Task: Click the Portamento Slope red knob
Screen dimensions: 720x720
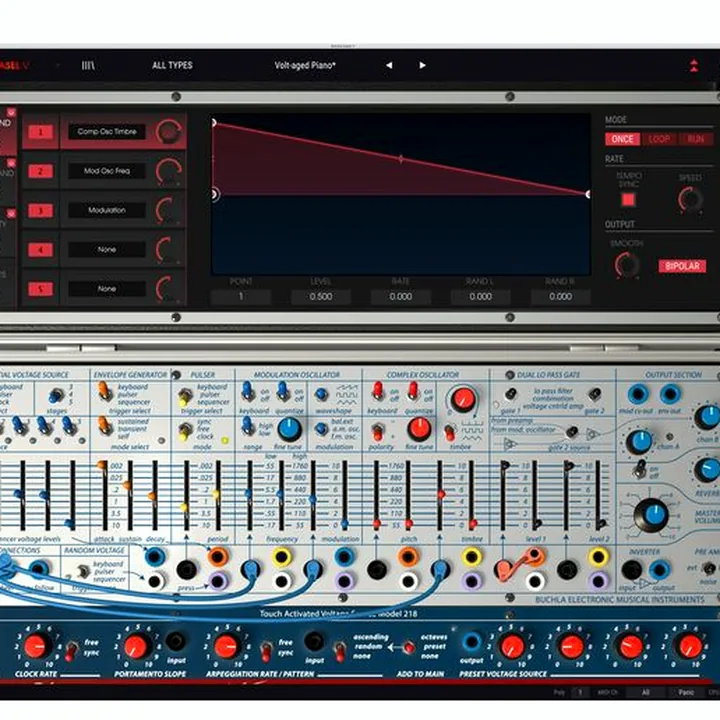Action: (x=136, y=647)
